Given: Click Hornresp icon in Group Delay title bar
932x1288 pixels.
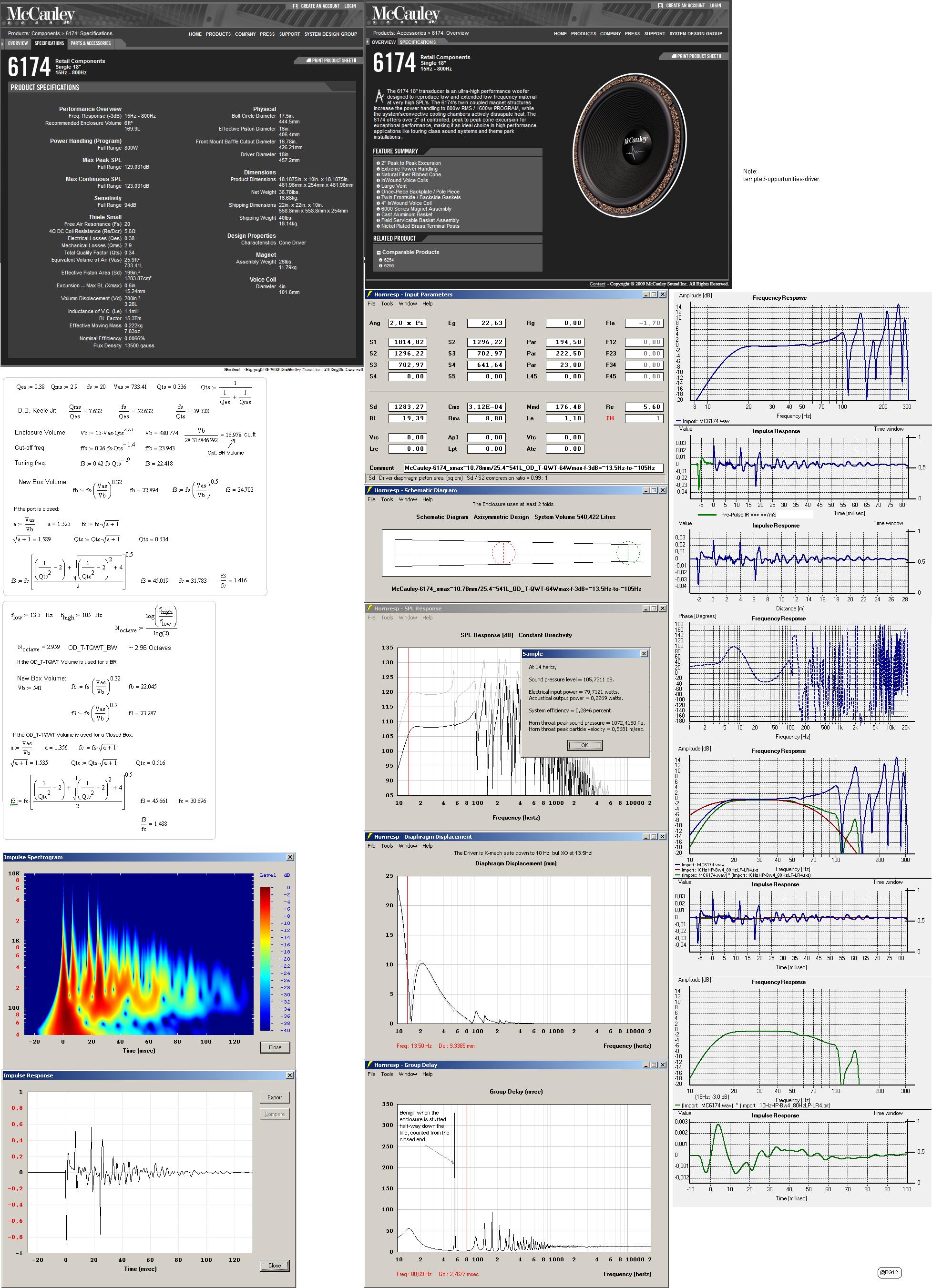Looking at the screenshot, I should [370, 1065].
